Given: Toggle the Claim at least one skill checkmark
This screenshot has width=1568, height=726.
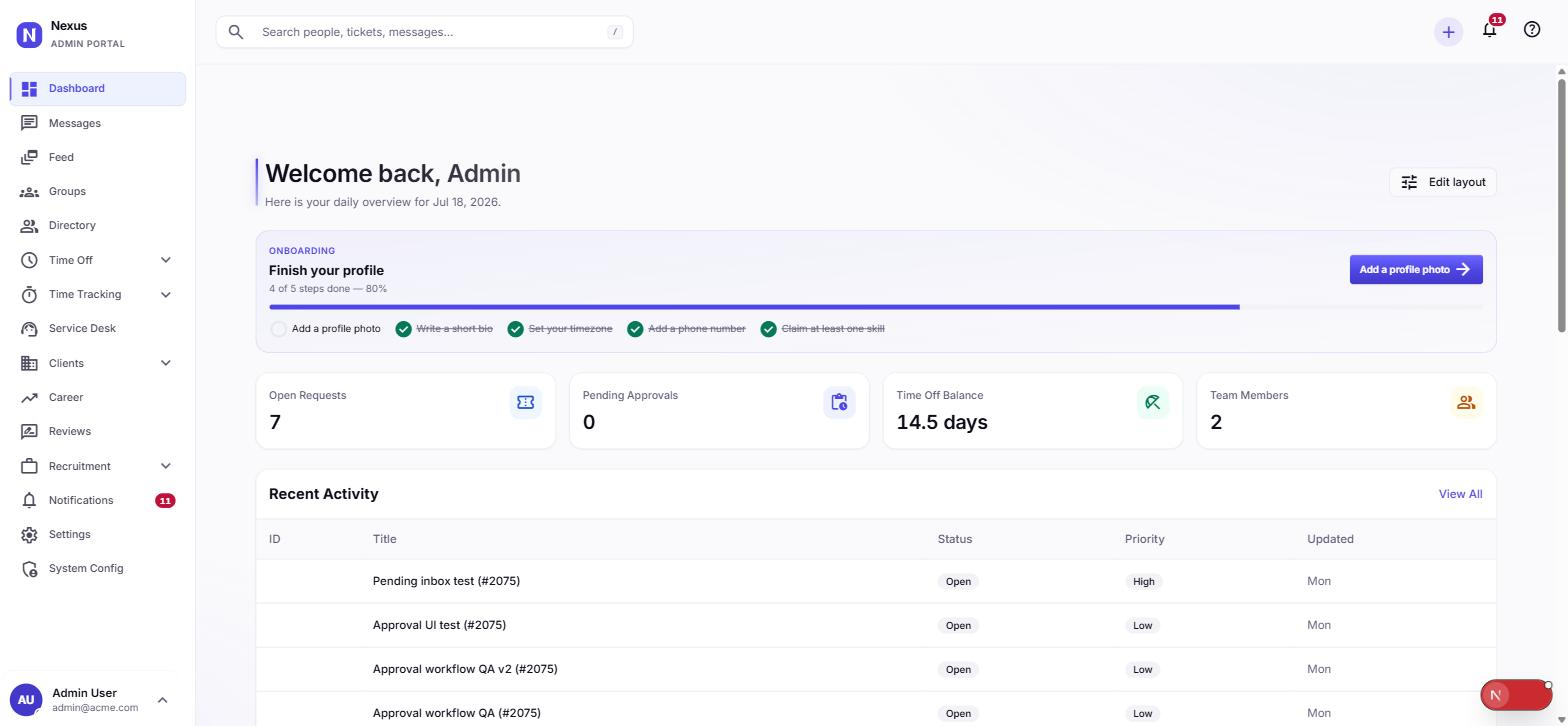Looking at the screenshot, I should pyautogui.click(x=768, y=329).
